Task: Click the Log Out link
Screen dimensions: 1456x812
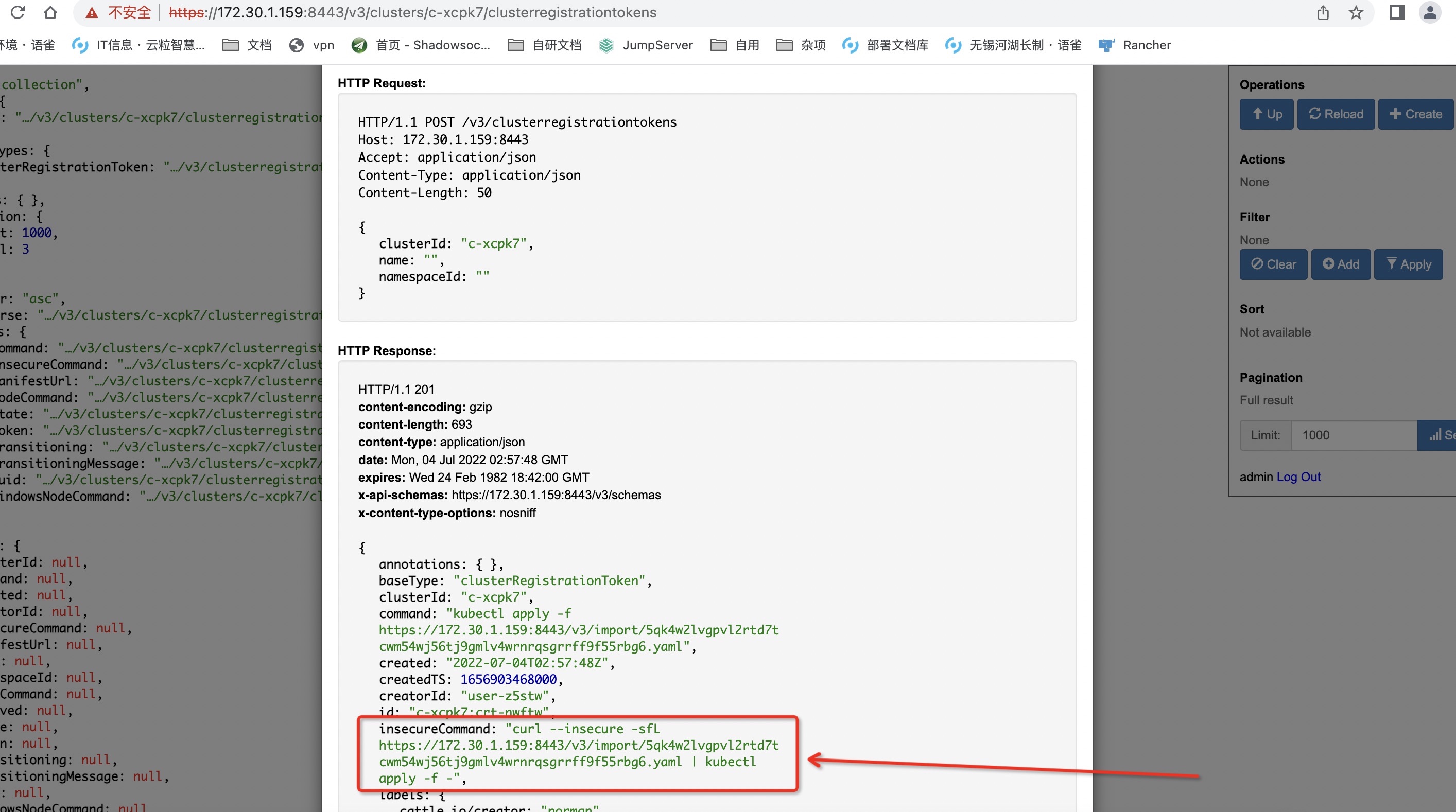Action: (x=1298, y=477)
